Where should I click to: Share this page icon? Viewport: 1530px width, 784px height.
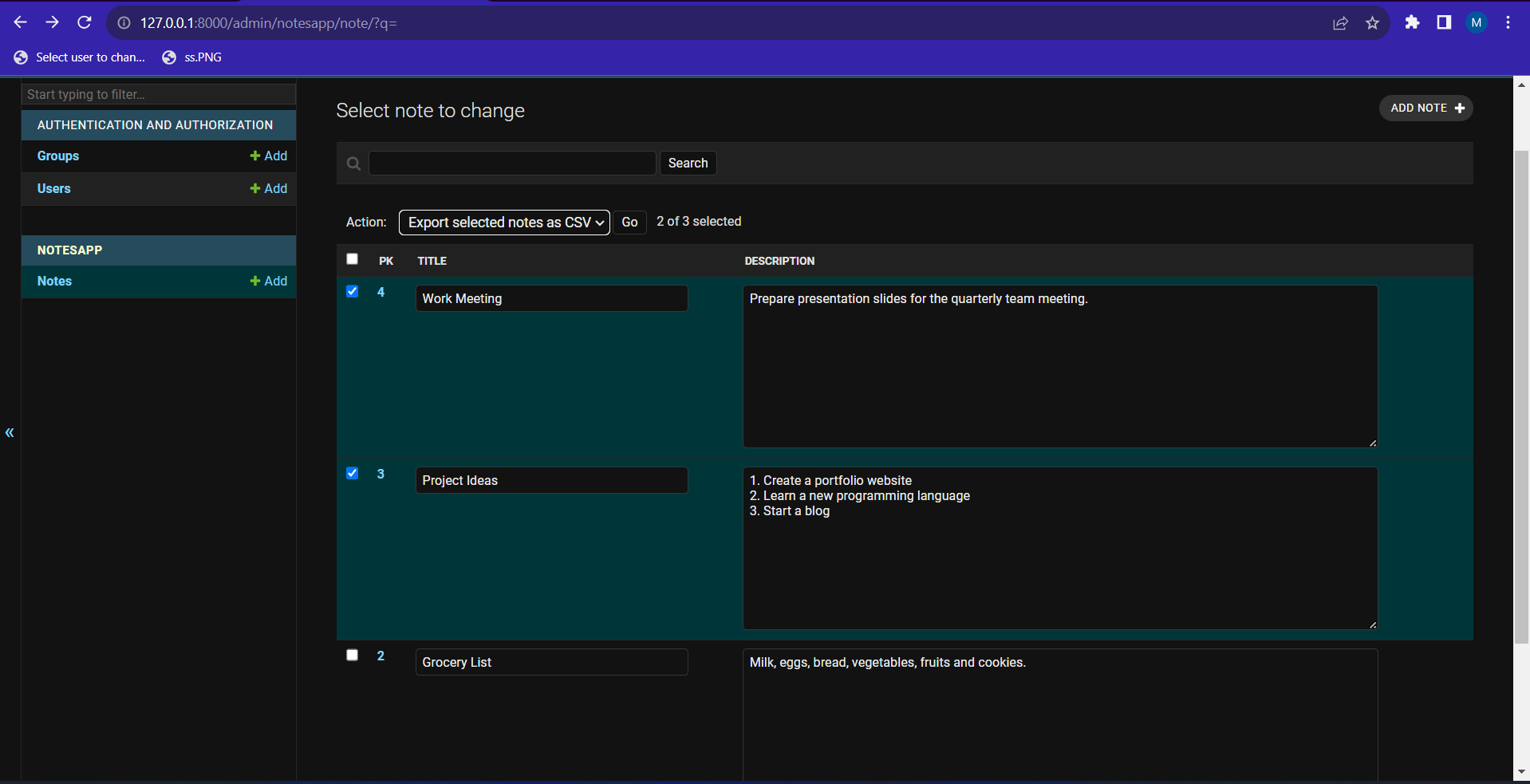(1340, 23)
